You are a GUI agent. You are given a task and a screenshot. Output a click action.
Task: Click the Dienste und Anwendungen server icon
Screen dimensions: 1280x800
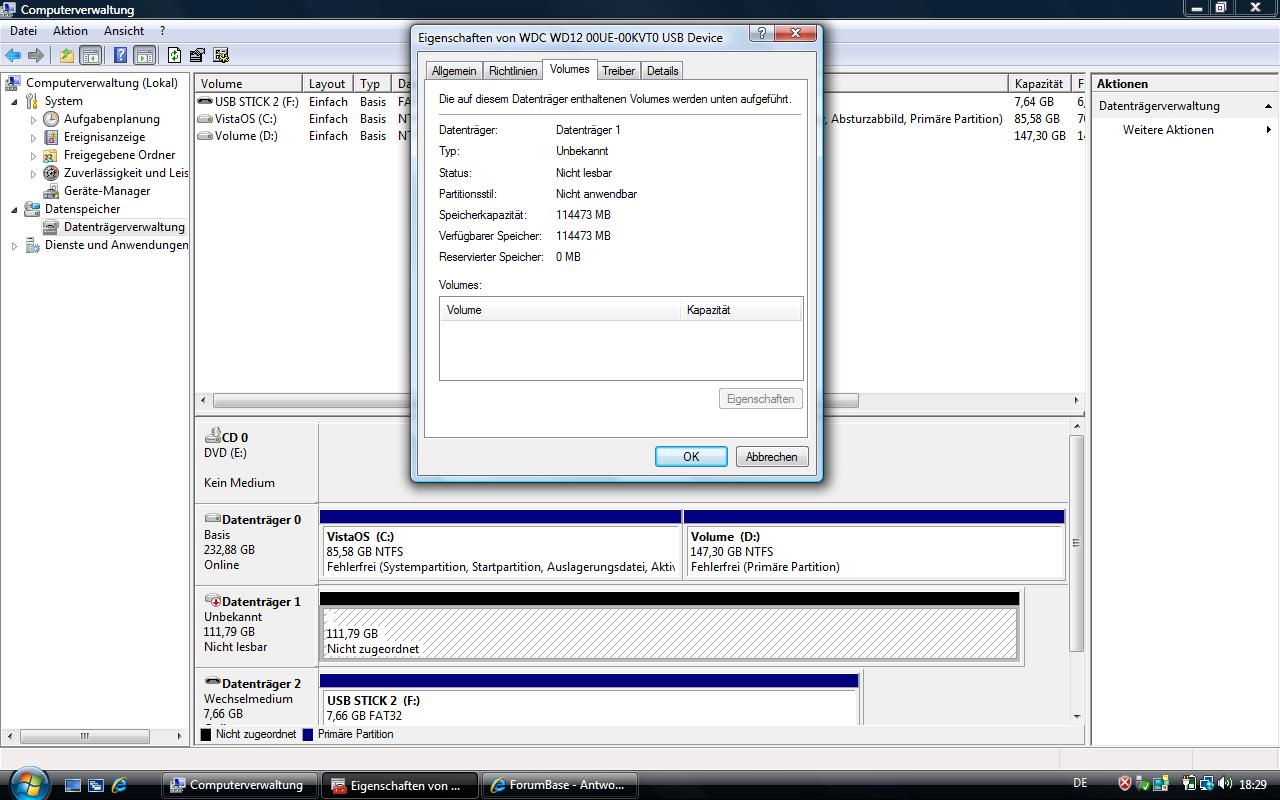pos(32,245)
